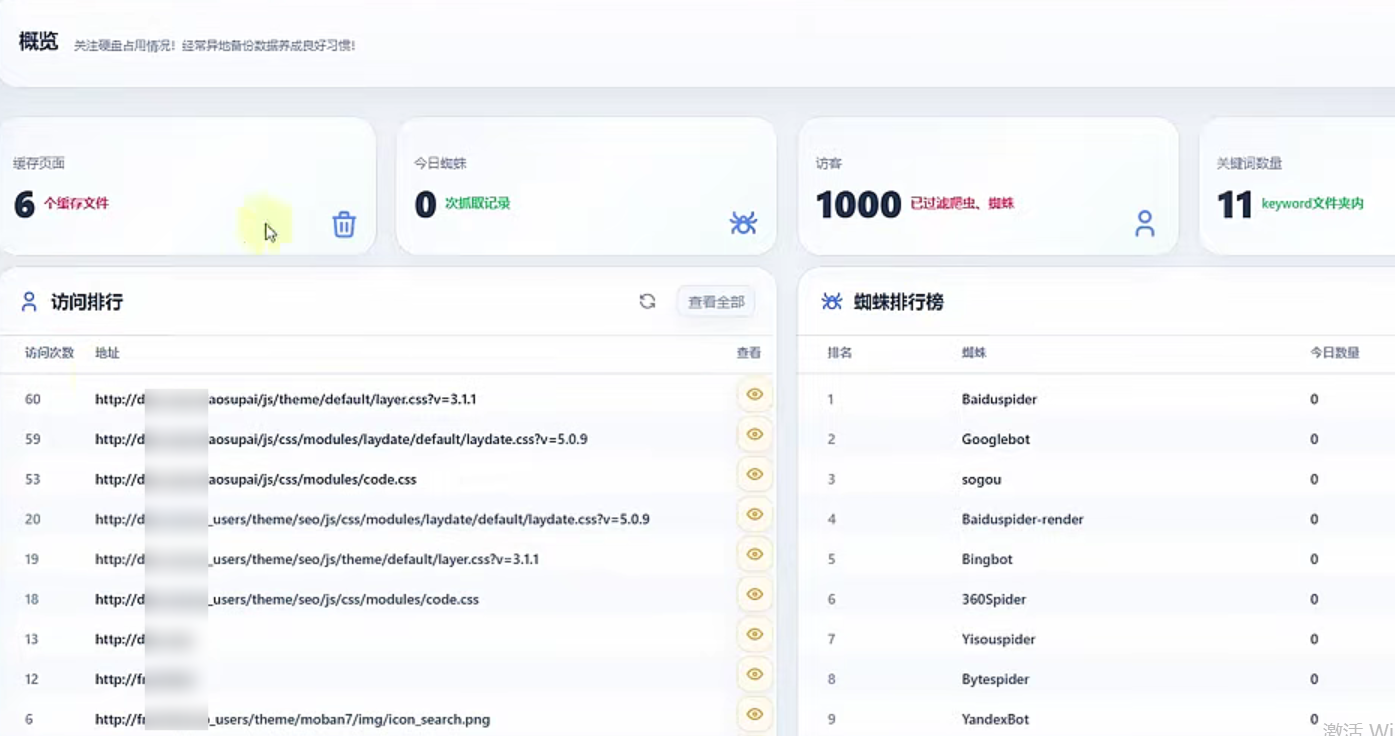Select the sogou spider entry

(x=981, y=479)
